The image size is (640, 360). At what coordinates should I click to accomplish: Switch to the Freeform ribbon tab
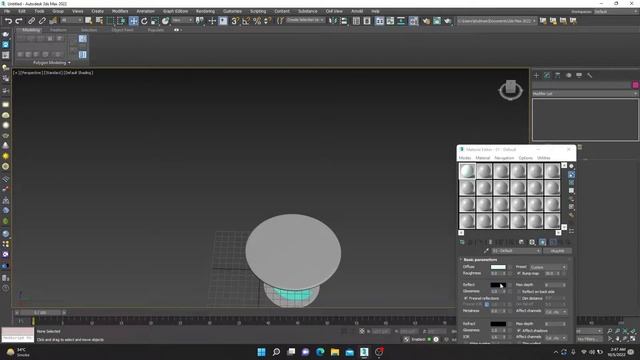(x=58, y=30)
